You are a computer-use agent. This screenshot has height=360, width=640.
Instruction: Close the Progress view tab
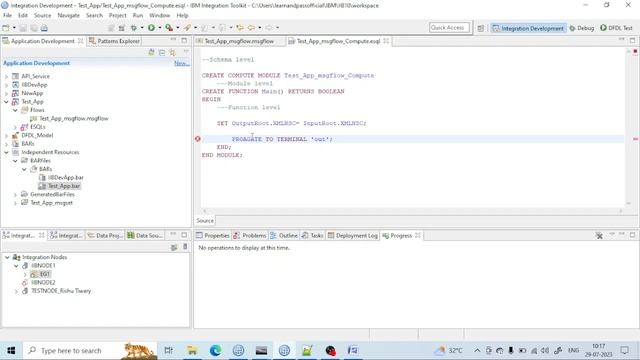pyautogui.click(x=418, y=236)
